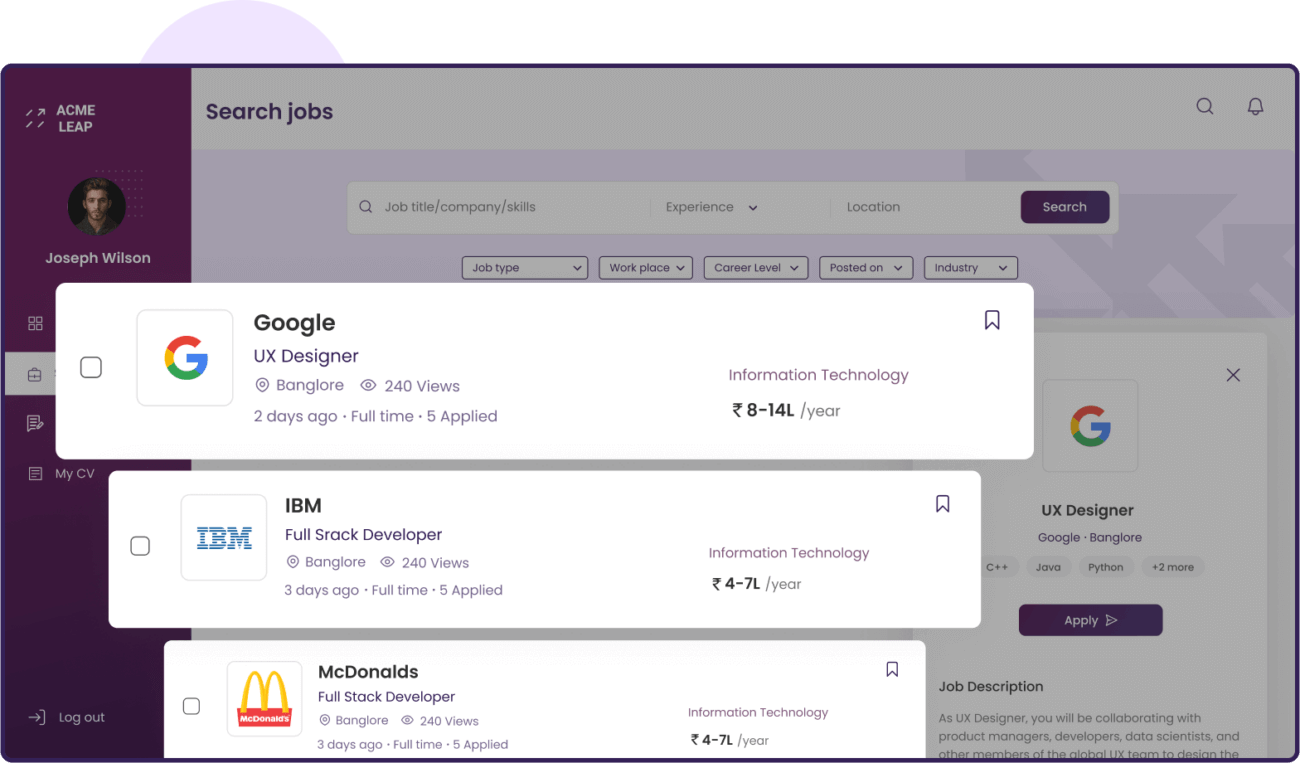Open the Google company title

pyautogui.click(x=294, y=323)
